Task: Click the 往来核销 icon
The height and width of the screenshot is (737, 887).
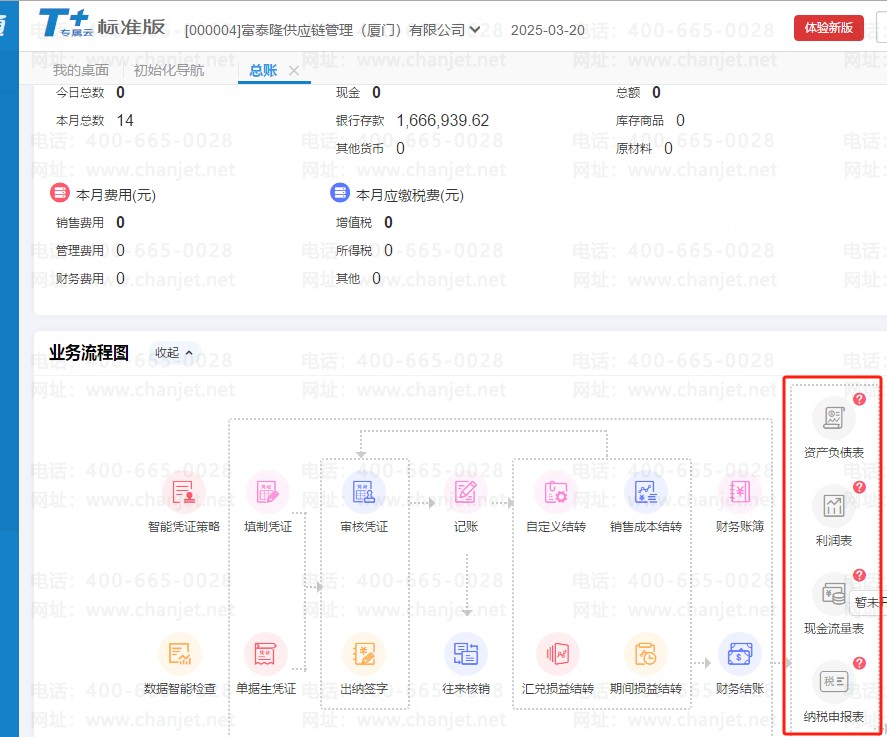Action: click(466, 655)
